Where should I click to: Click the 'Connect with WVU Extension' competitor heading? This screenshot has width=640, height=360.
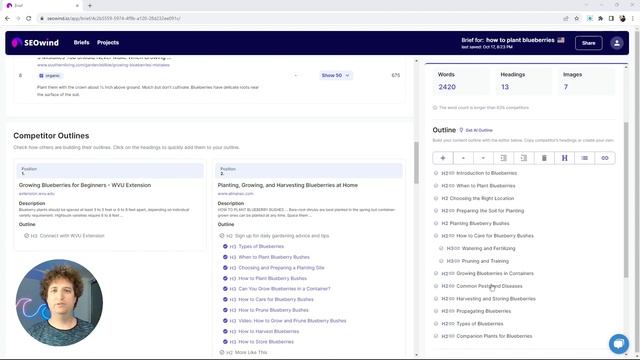[x=72, y=236]
